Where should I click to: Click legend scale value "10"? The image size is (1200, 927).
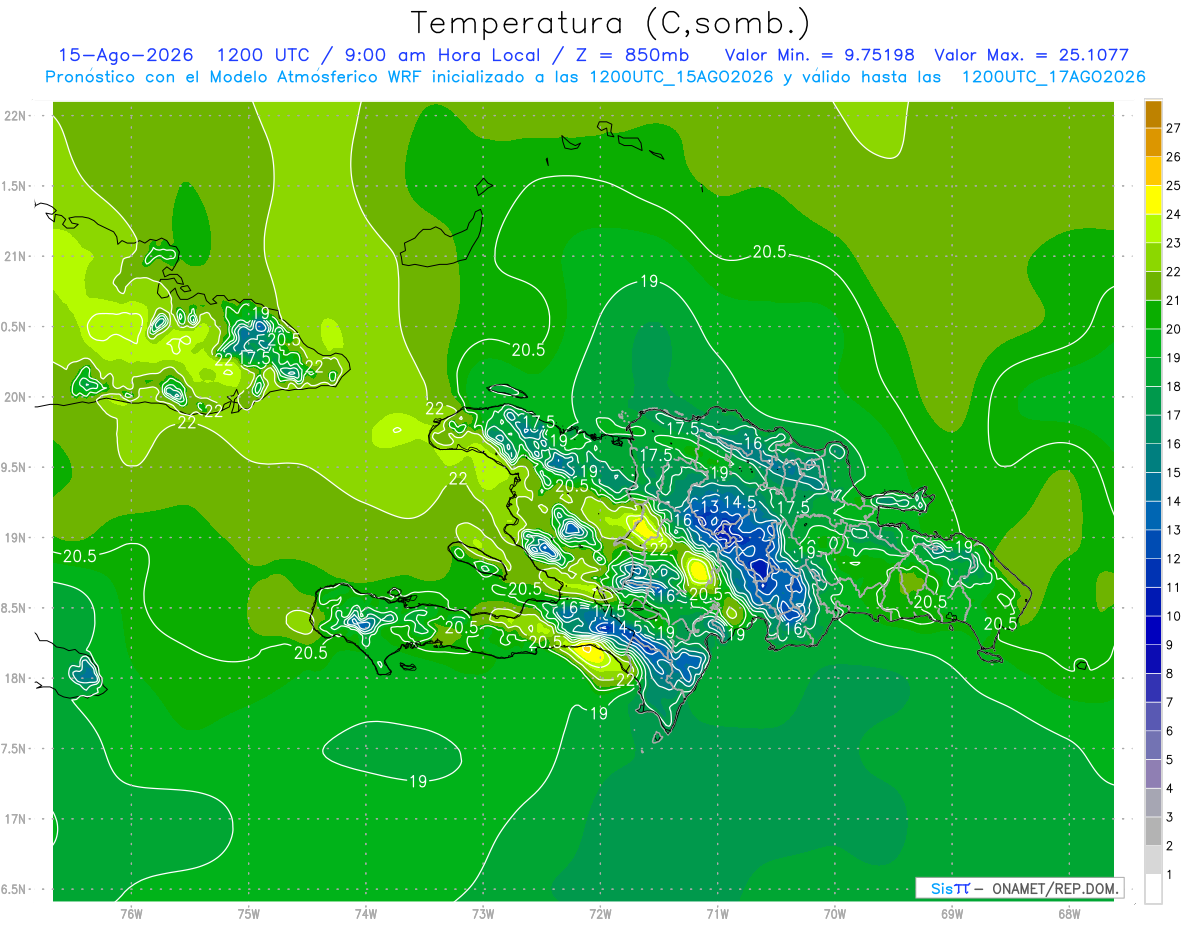pyautogui.click(x=1174, y=616)
